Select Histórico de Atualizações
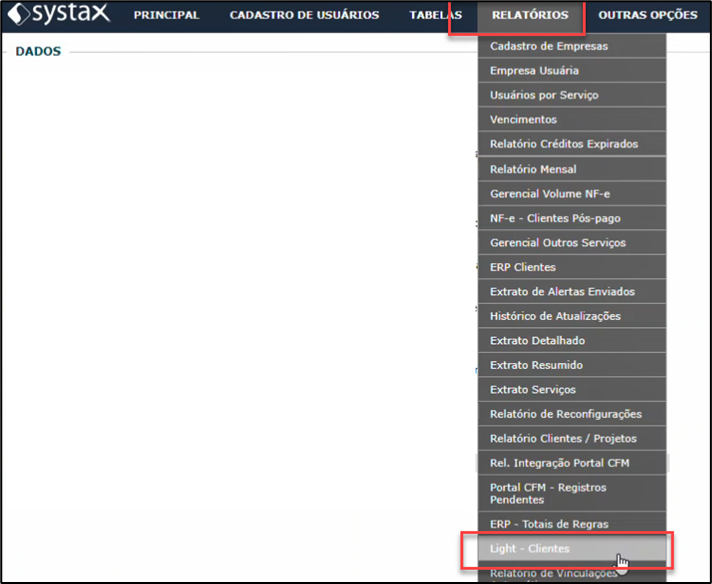The image size is (712, 584). (x=572, y=316)
